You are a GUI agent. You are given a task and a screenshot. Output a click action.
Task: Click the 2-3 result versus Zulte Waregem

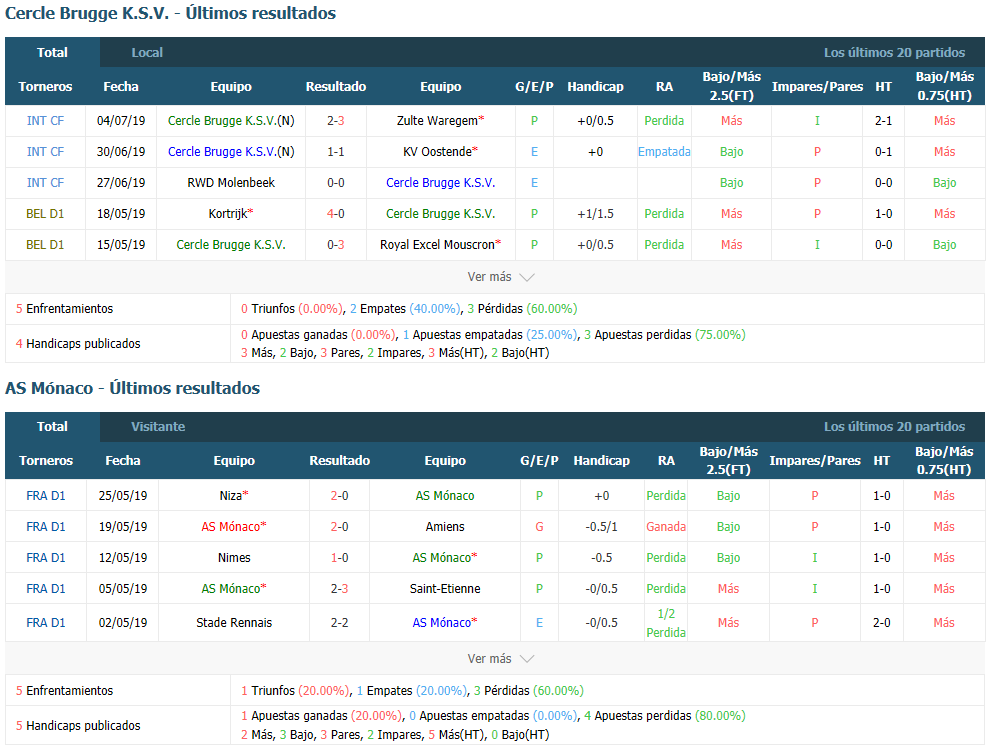click(x=336, y=121)
